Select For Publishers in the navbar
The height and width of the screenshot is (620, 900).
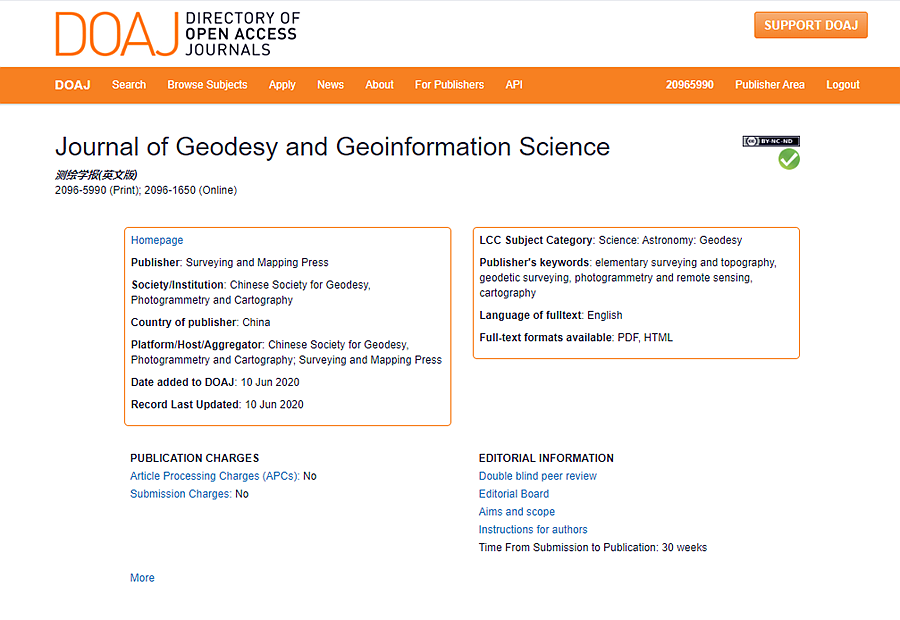point(449,85)
